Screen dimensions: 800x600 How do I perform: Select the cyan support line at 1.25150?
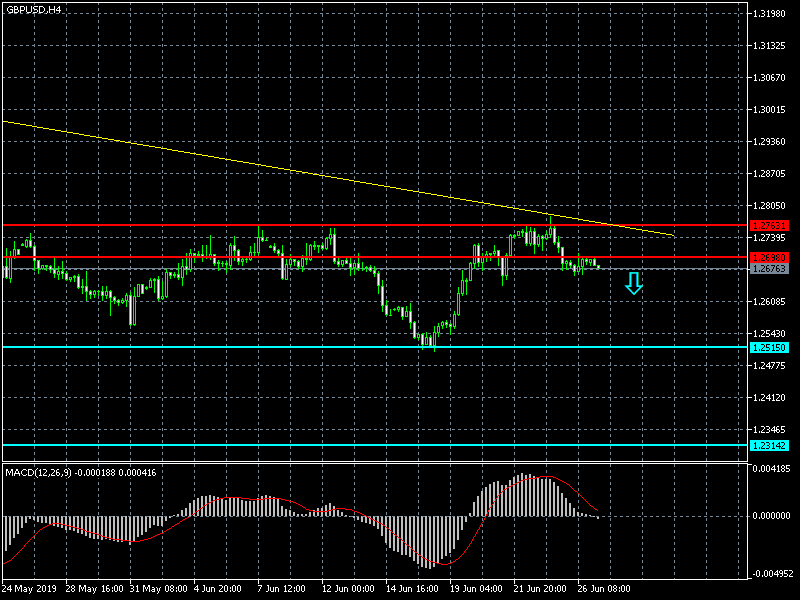click(x=375, y=347)
